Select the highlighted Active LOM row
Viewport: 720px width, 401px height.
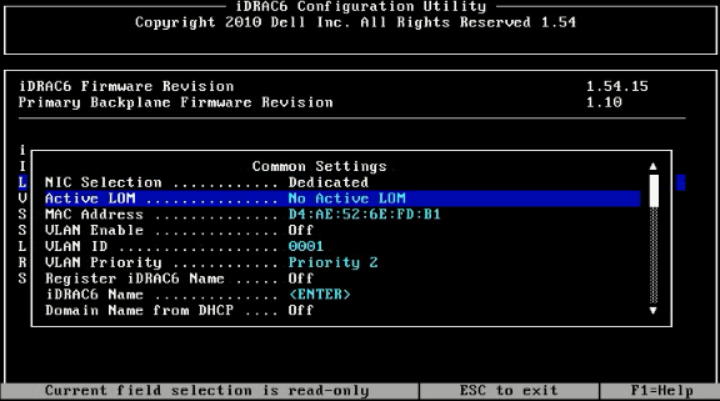tap(342, 198)
